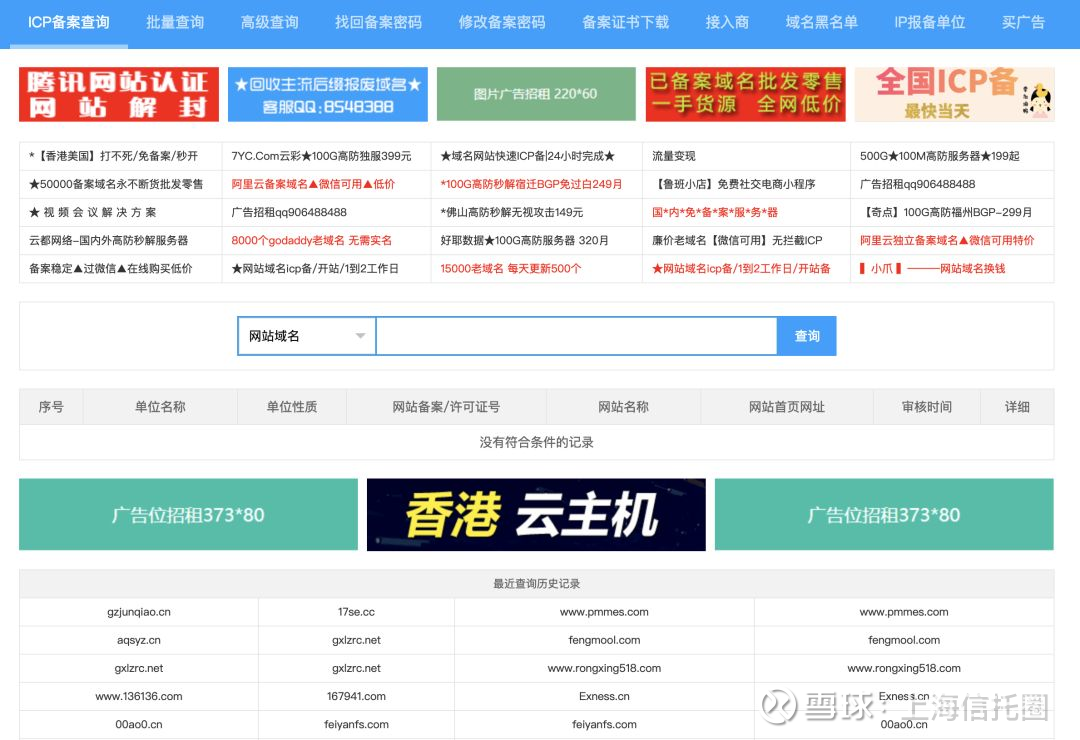Viewport: 1080px width, 740px height.
Task: Open the 域名黑名单 page
Action: tap(821, 22)
